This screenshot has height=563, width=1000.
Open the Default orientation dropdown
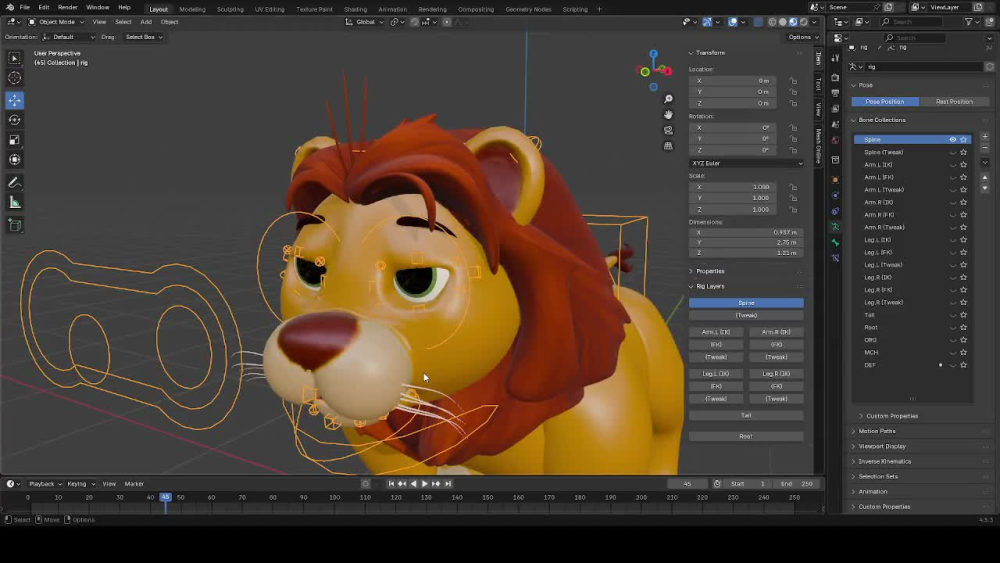click(x=69, y=37)
